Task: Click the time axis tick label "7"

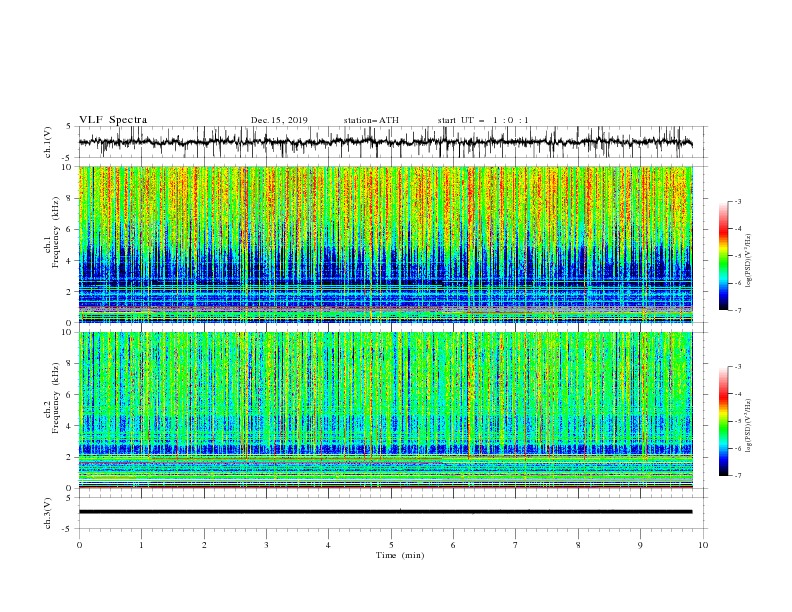Action: (x=516, y=545)
